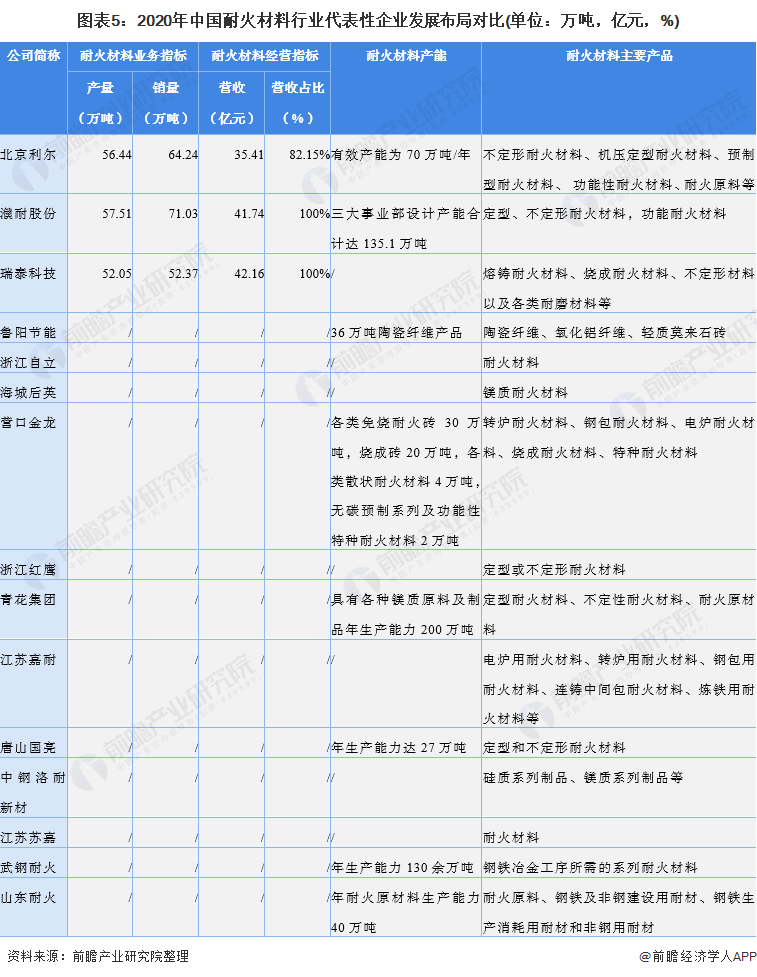Click the '销量（万吨）' sub-header
Image resolution: width=757 pixels, height=977 pixels.
[166, 103]
